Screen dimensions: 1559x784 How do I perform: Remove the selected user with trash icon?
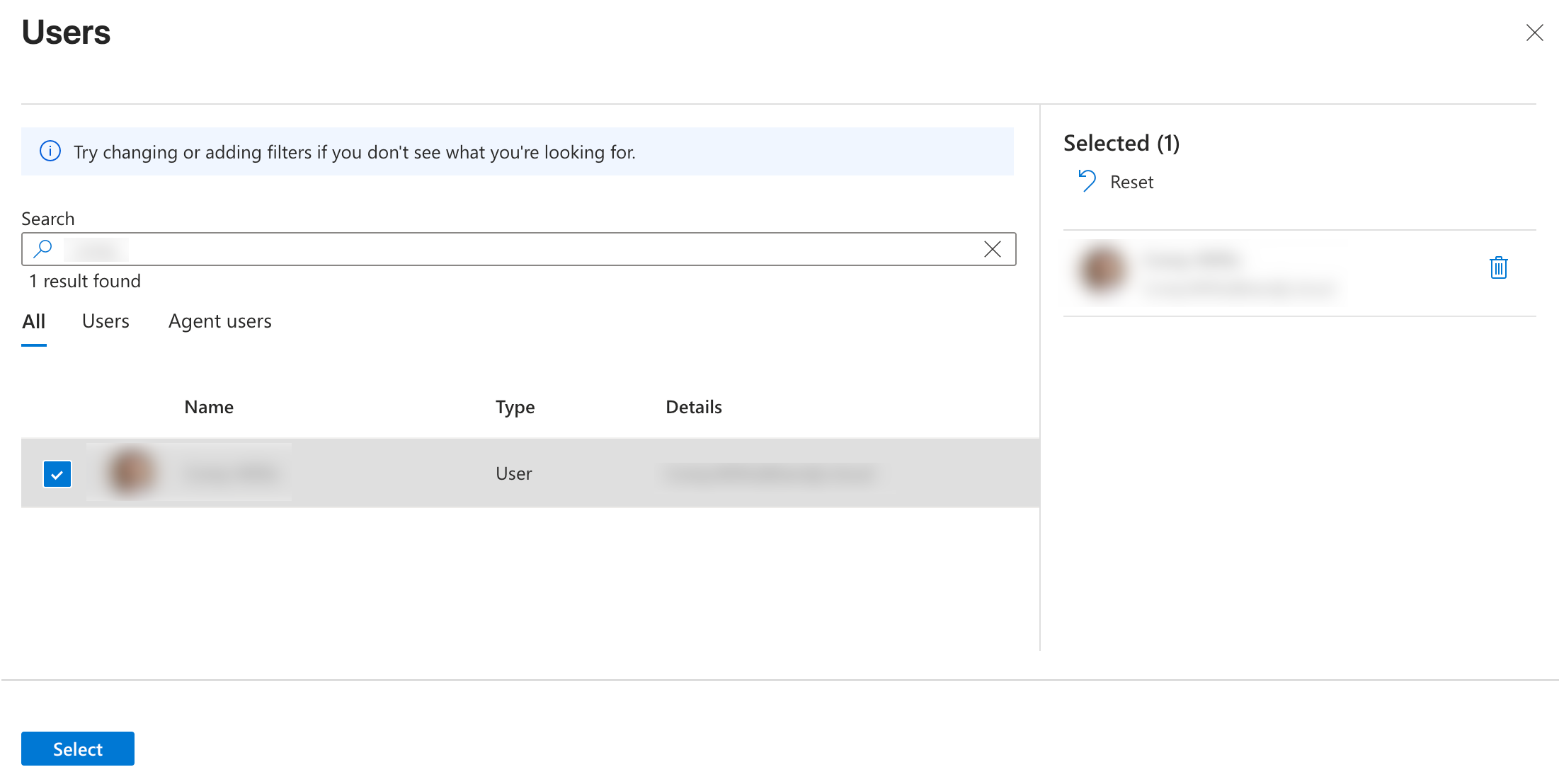click(x=1498, y=267)
